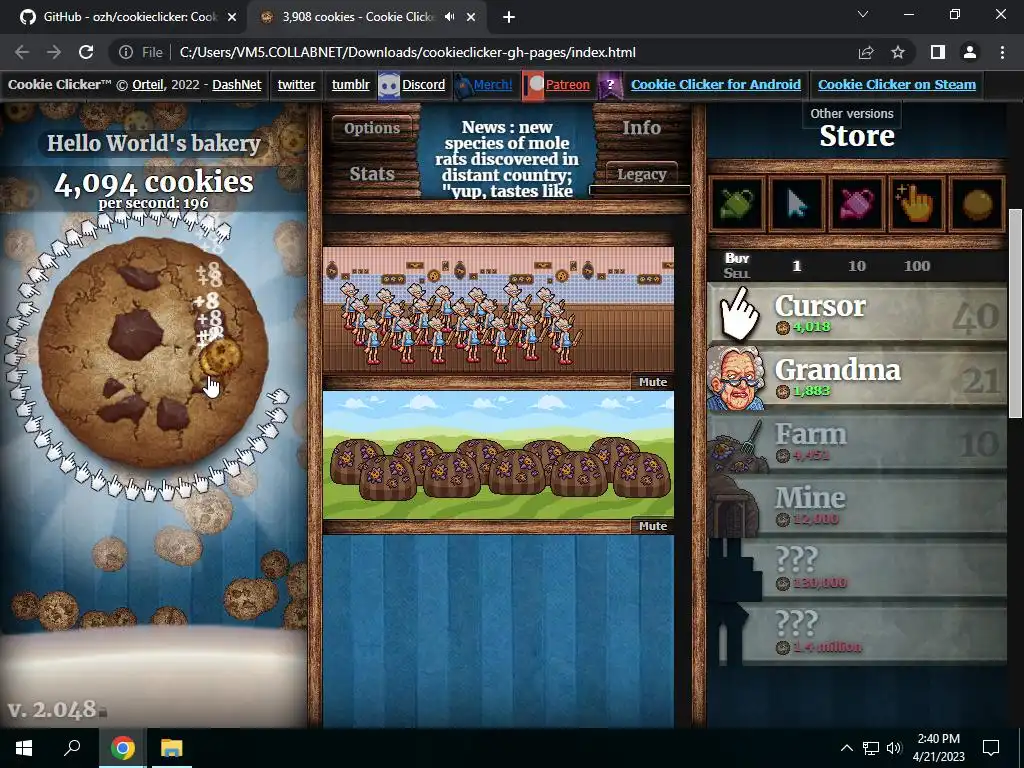Set purchase quantity to 10
This screenshot has width=1024, height=768.
[857, 266]
